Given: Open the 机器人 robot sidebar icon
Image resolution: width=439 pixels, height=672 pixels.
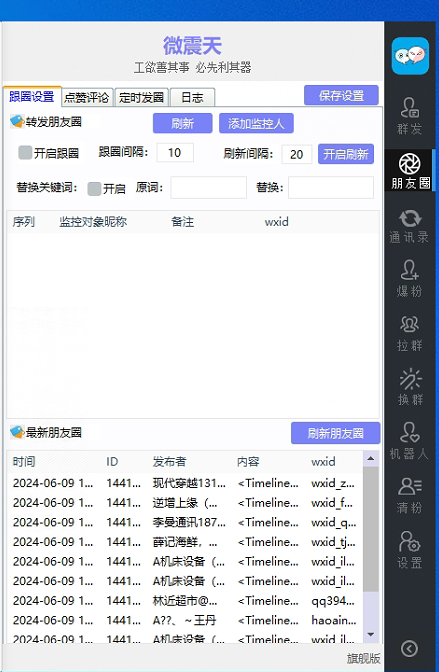Looking at the screenshot, I should [x=410, y=441].
